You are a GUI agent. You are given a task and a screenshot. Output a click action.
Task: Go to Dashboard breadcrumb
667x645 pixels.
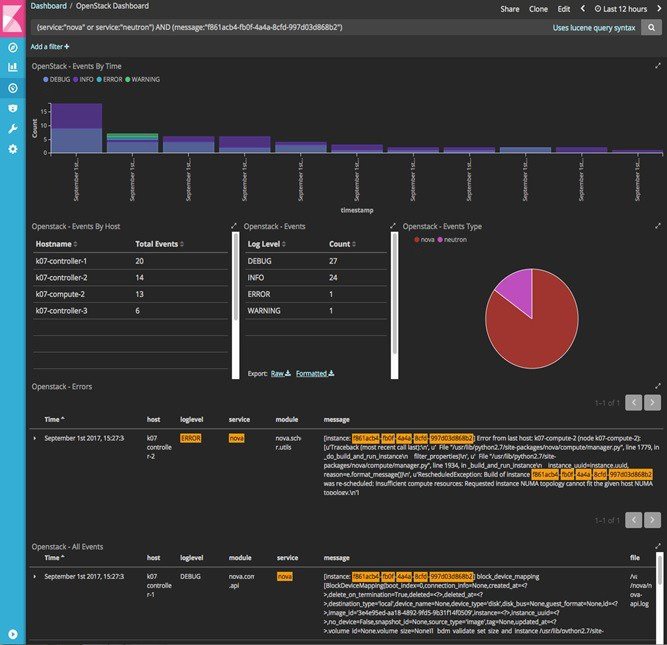[48, 6]
